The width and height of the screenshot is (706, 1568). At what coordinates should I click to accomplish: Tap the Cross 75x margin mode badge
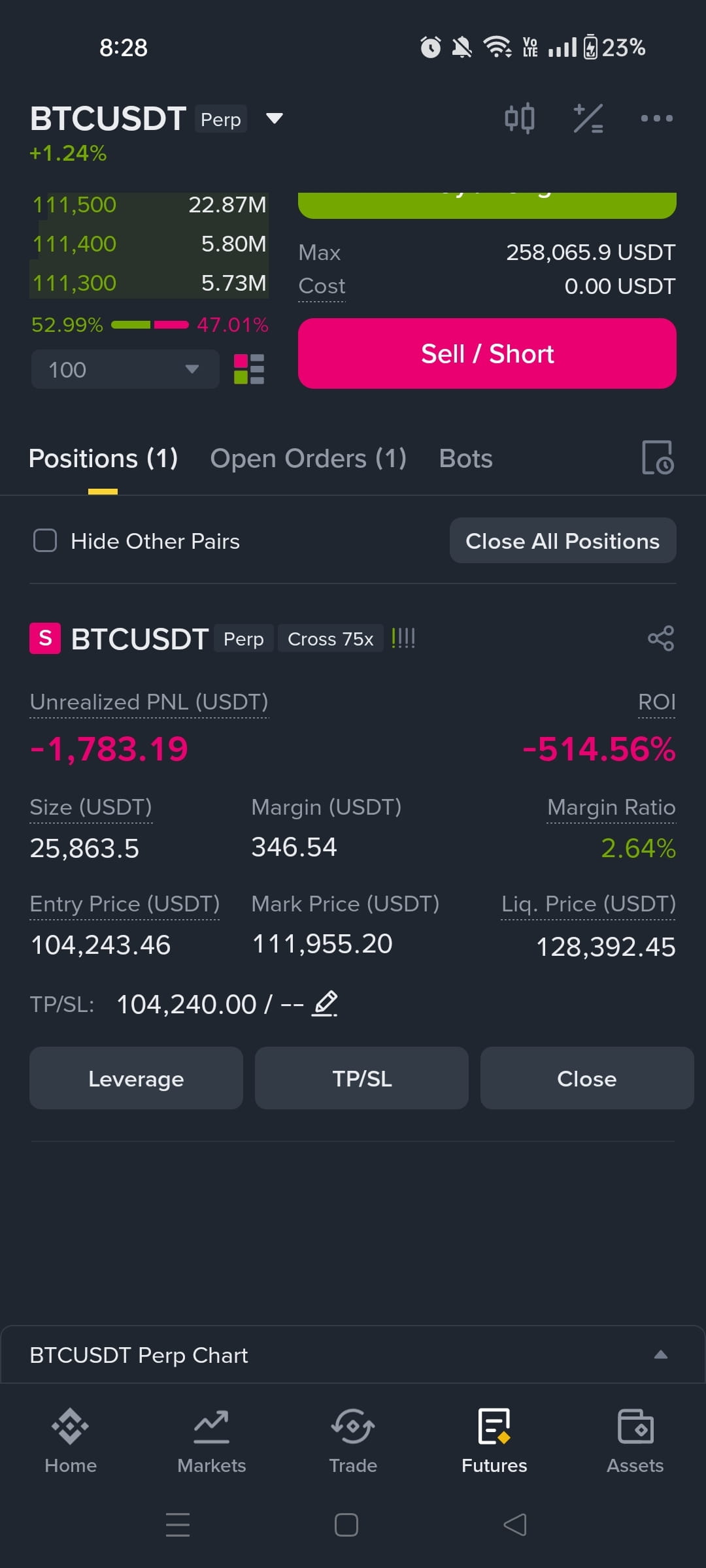[x=330, y=638]
